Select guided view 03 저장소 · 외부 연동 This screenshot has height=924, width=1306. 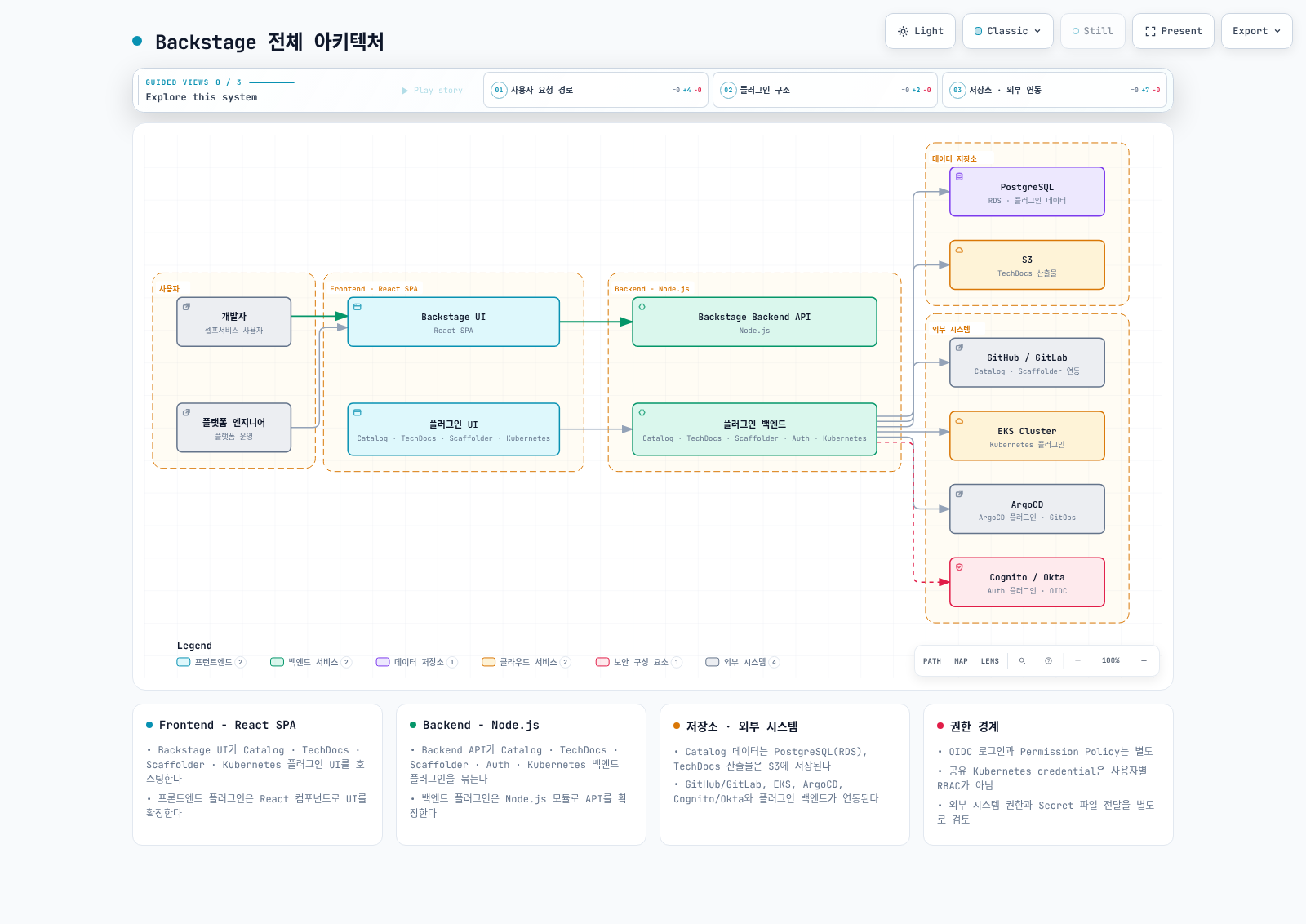click(1055, 90)
